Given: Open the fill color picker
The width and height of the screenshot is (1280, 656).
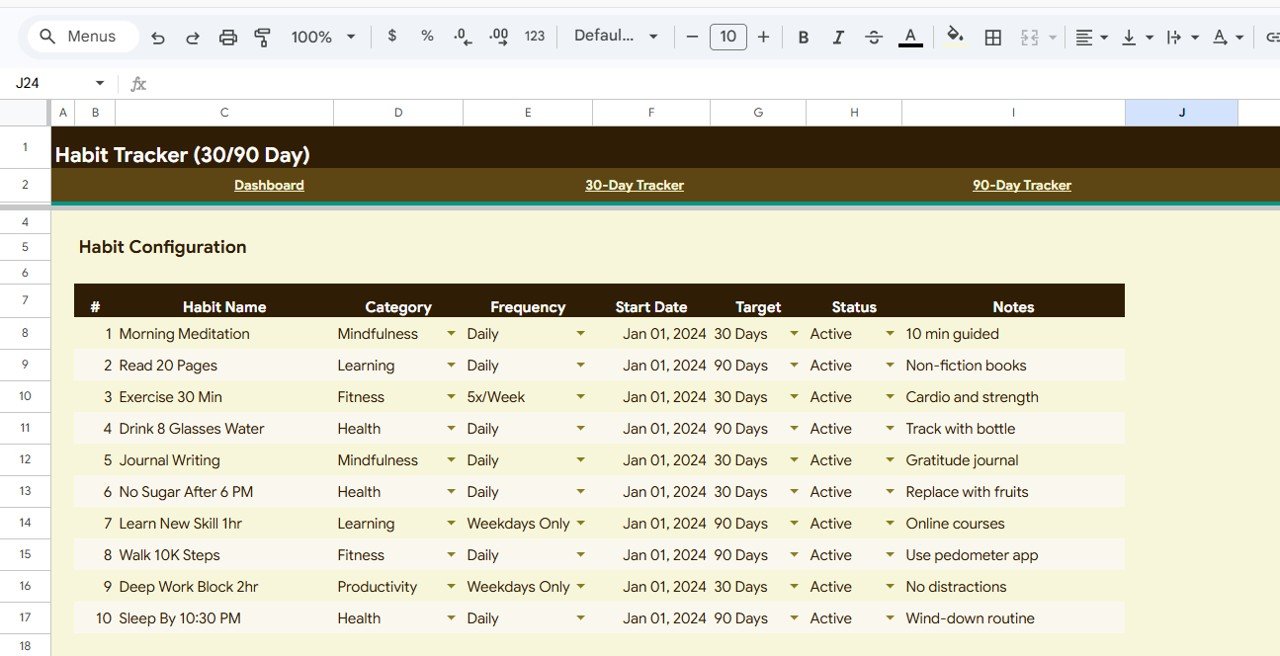Looking at the screenshot, I should point(955,37).
